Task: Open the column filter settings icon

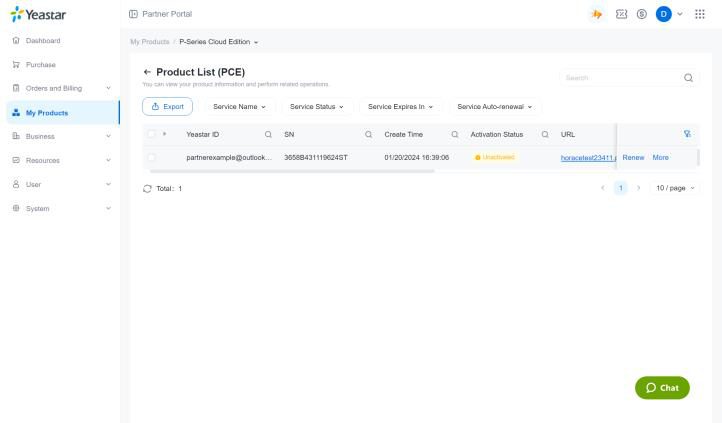Action: tap(687, 134)
